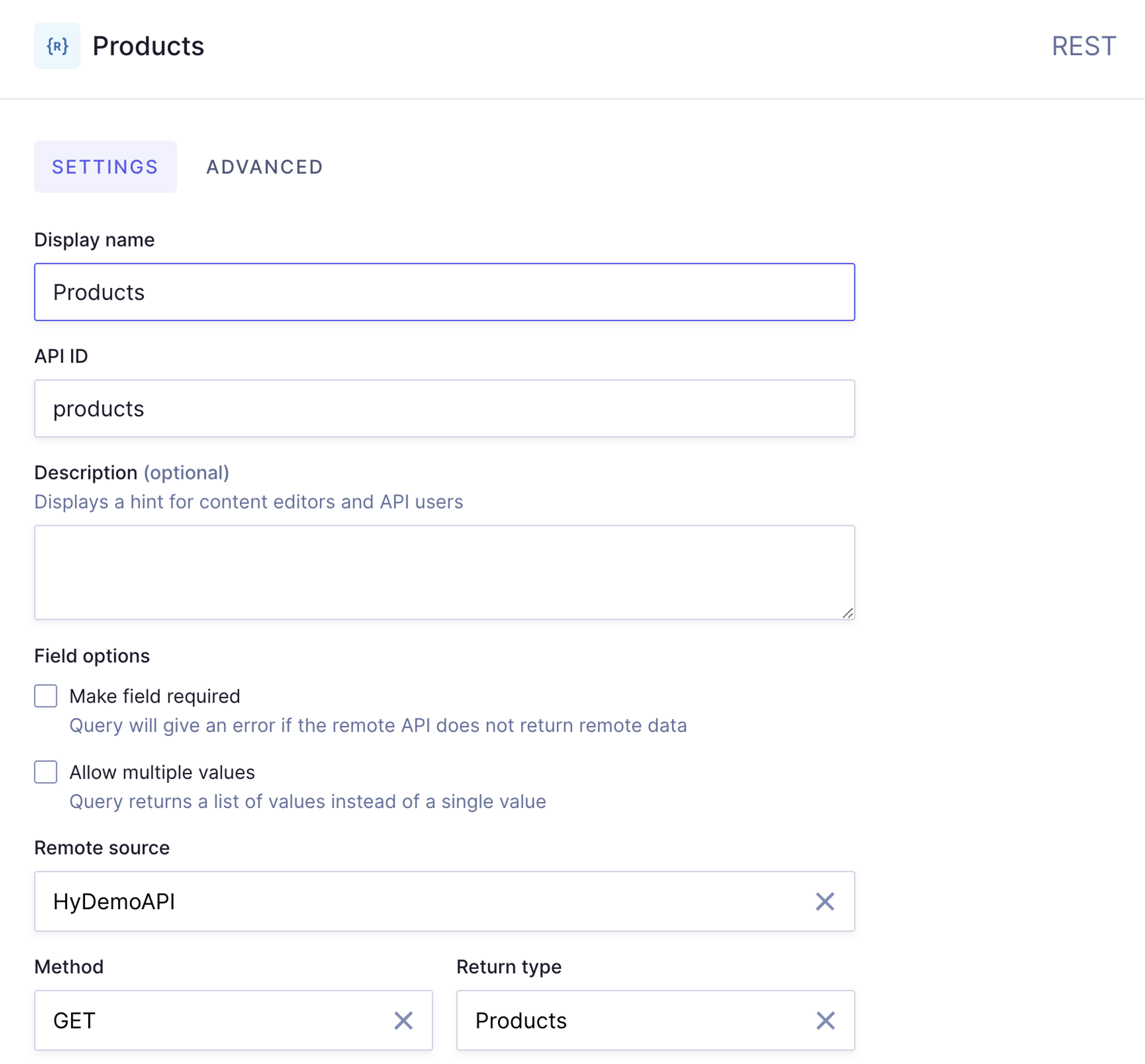Click the 'API ID' label
The height and width of the screenshot is (1064, 1145).
(60, 357)
